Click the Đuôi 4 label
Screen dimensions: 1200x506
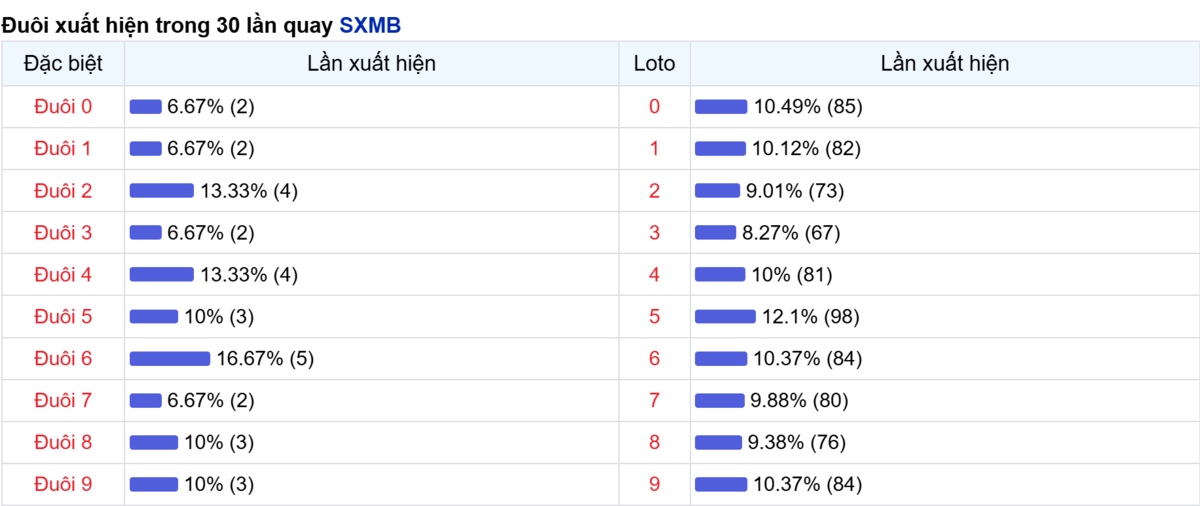(63, 275)
